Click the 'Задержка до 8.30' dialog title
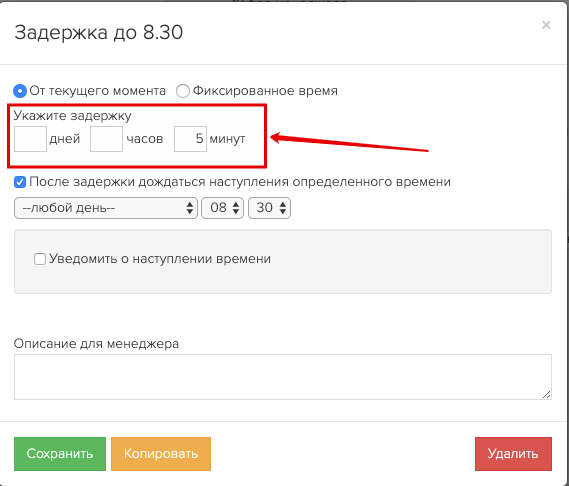The image size is (569, 486). click(98, 32)
